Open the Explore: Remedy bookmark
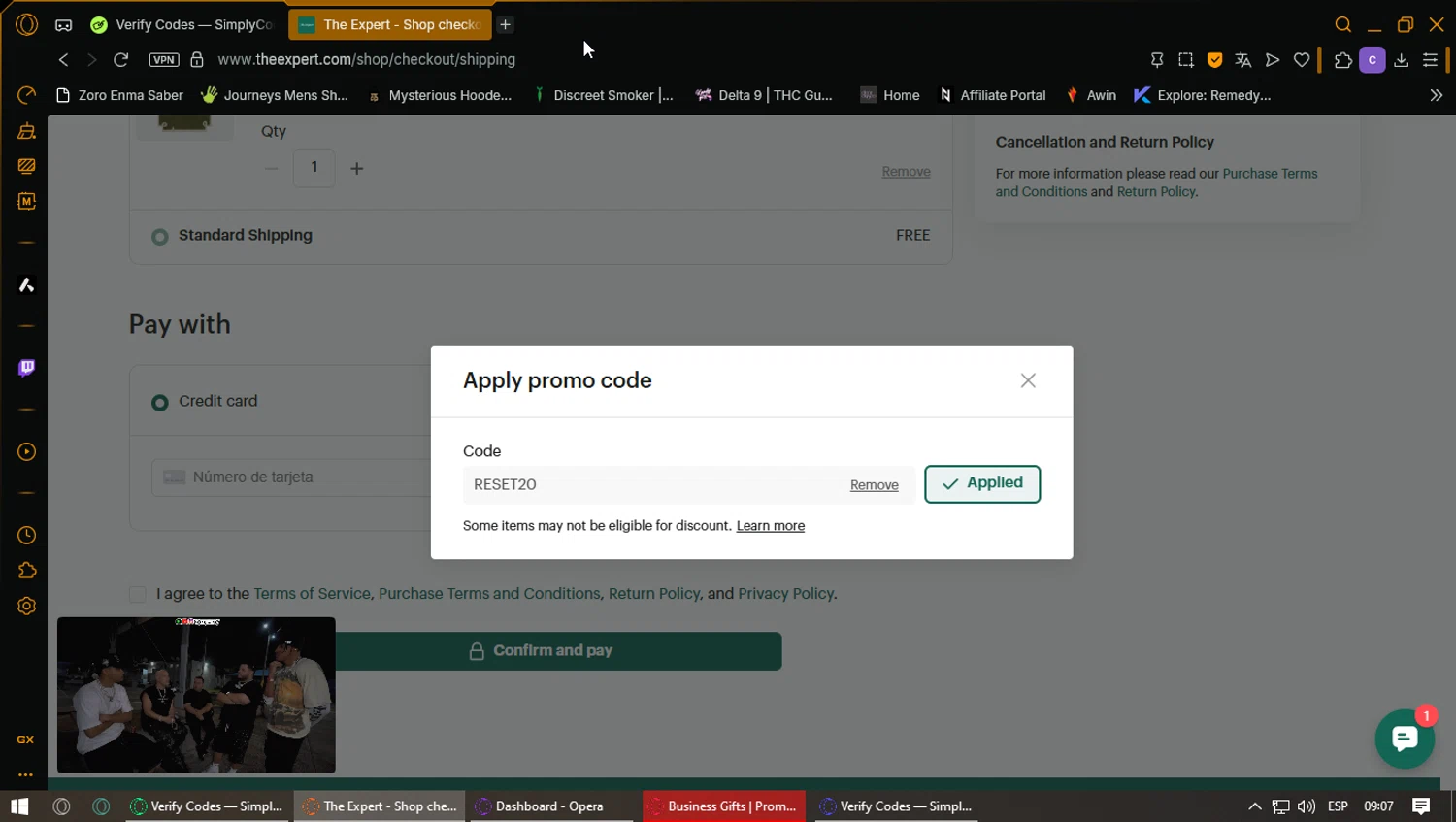The width and height of the screenshot is (1456, 822). tap(1203, 95)
